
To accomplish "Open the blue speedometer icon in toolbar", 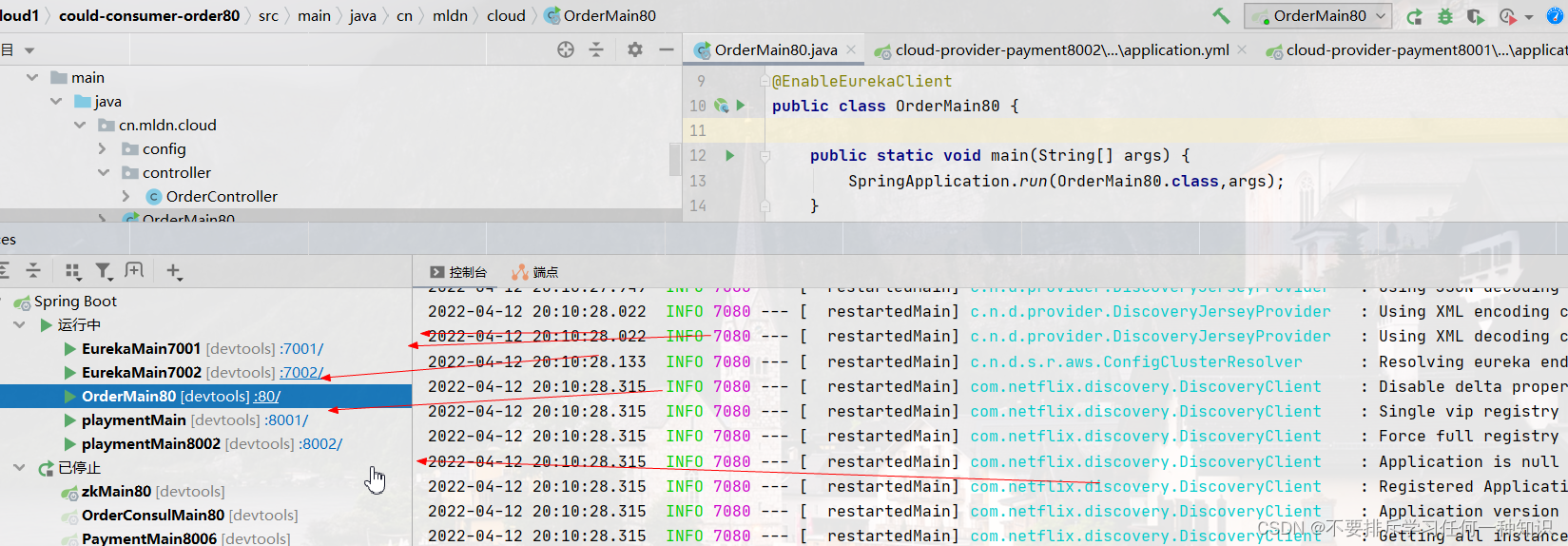I will [1557, 16].
